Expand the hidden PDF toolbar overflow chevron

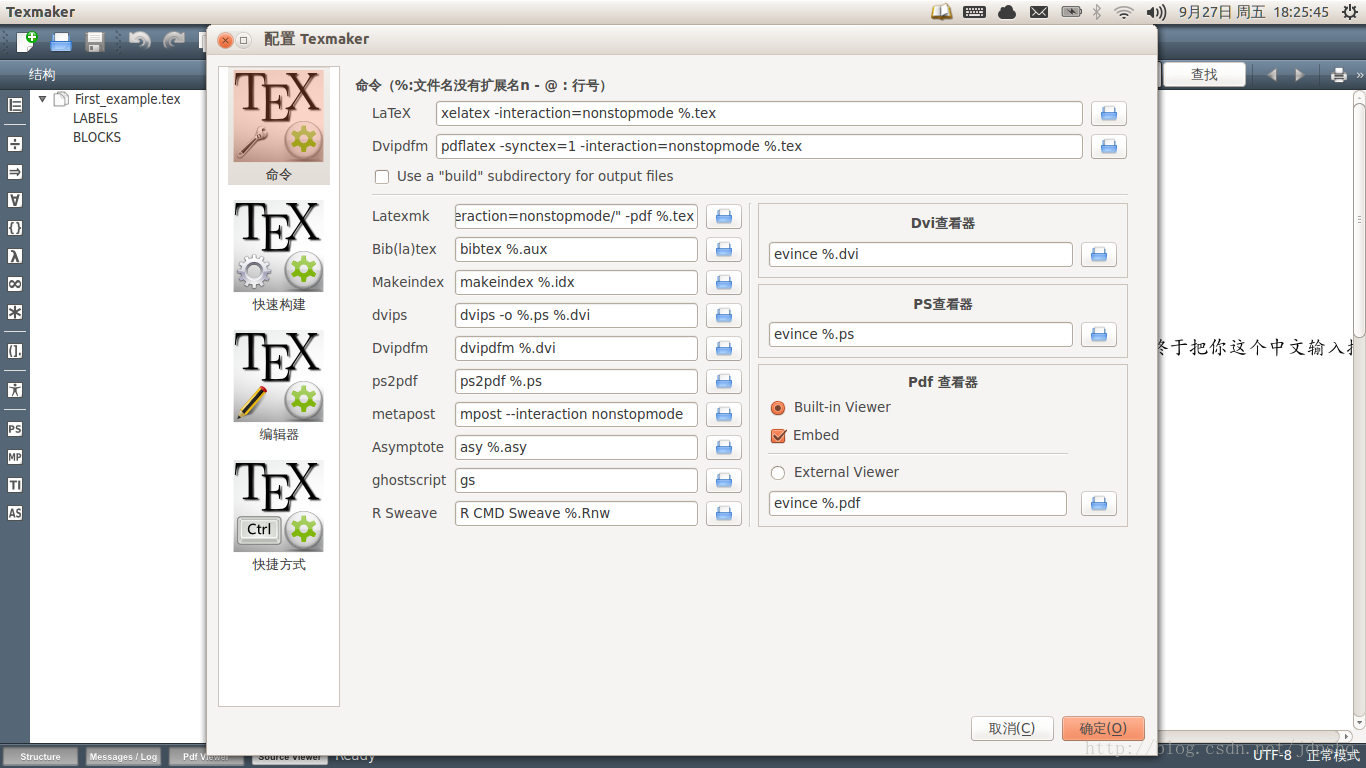click(1359, 75)
